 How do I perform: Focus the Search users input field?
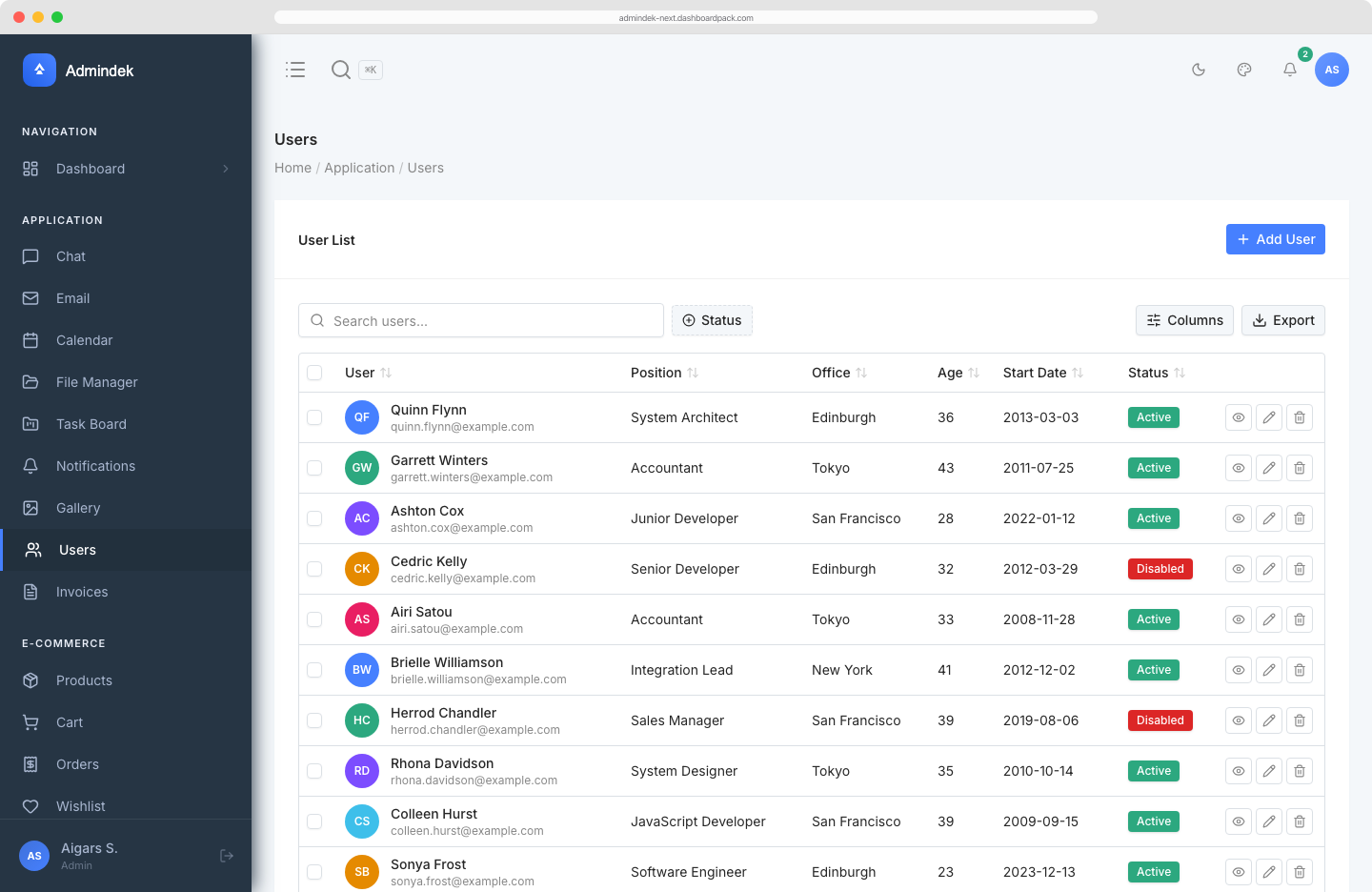coord(481,320)
